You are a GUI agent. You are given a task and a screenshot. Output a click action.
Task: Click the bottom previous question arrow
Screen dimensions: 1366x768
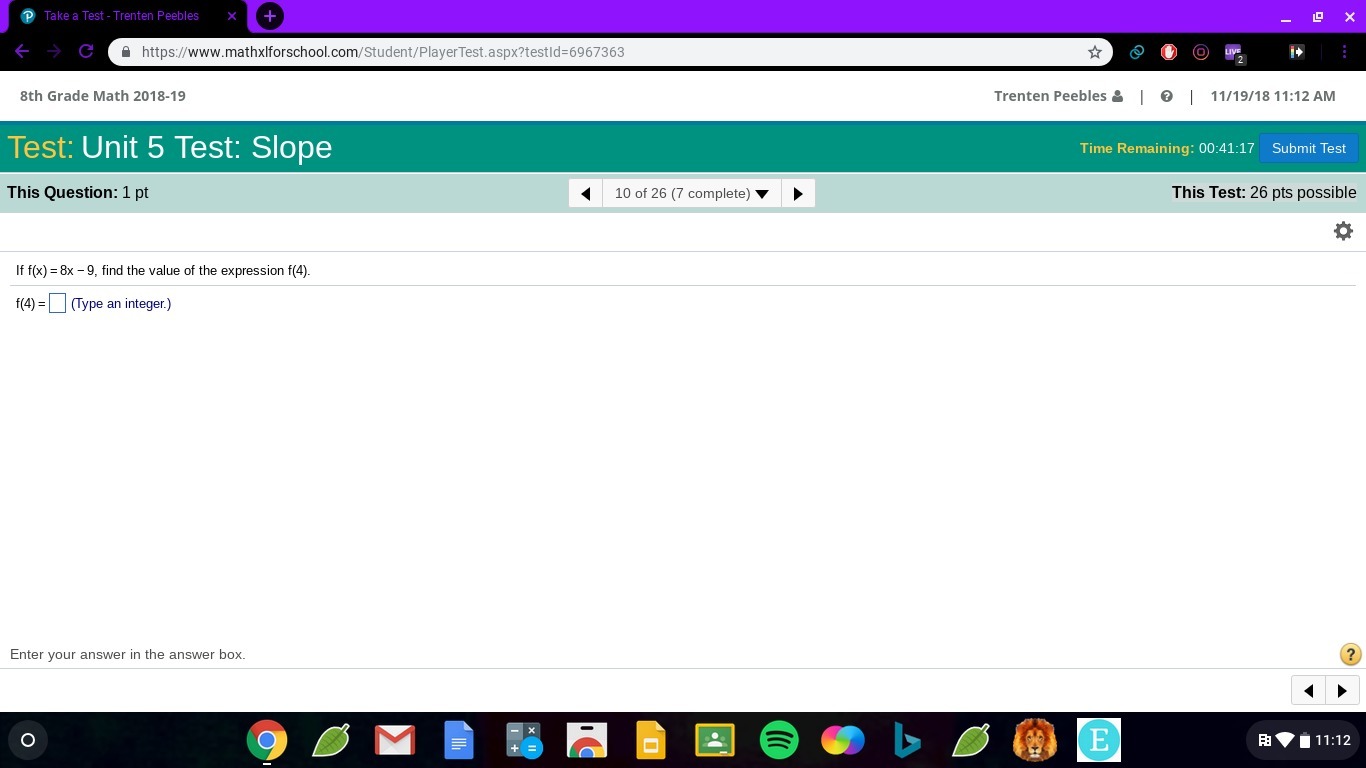coord(1308,690)
